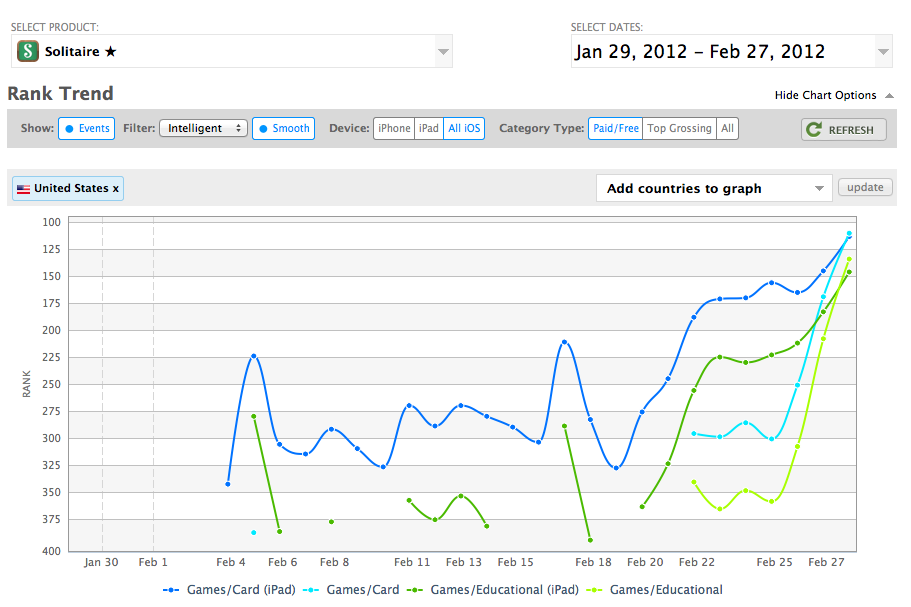Screen dimensions: 911x607
Task: Click Games/Card (iPad) legend marker
Action: [x=171, y=590]
